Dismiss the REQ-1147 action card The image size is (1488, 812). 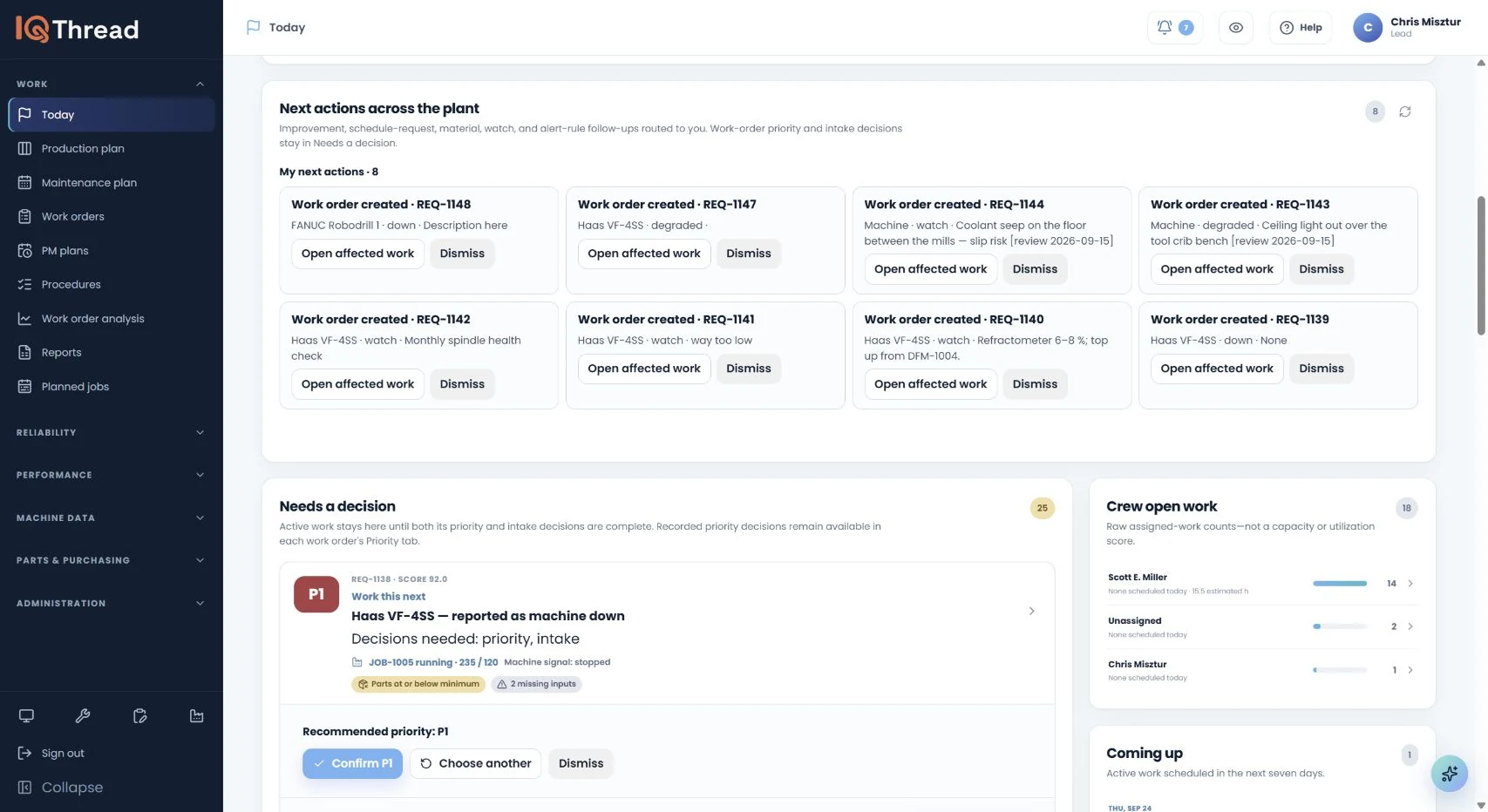coord(748,254)
